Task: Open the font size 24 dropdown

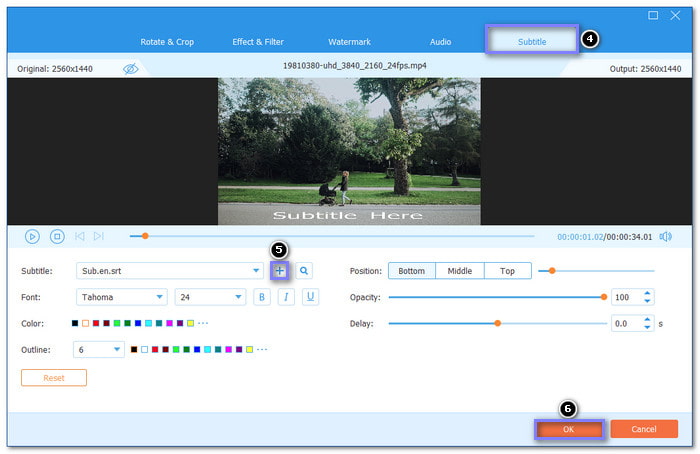Action: 210,297
